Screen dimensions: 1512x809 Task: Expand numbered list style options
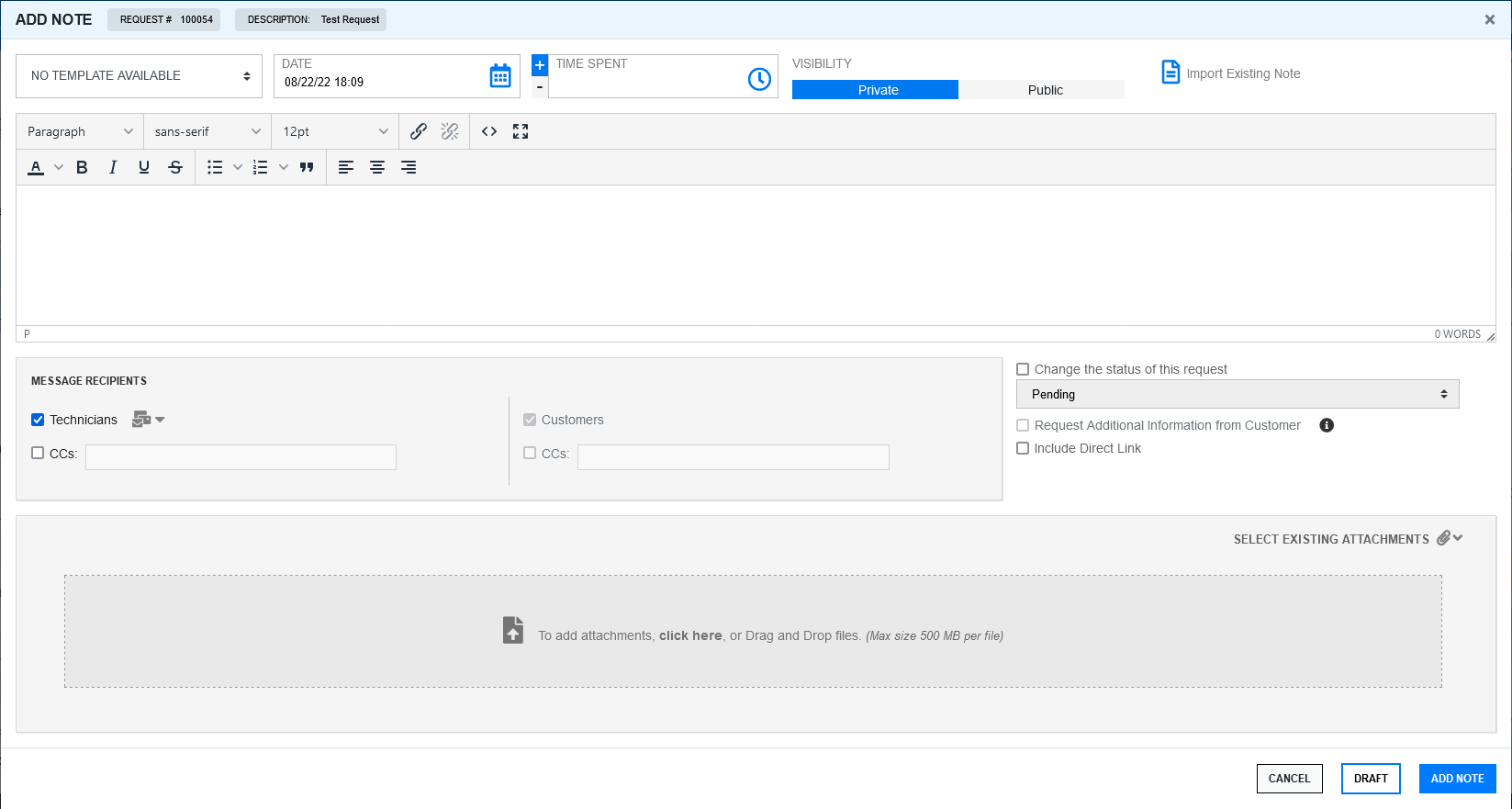pyautogui.click(x=284, y=167)
